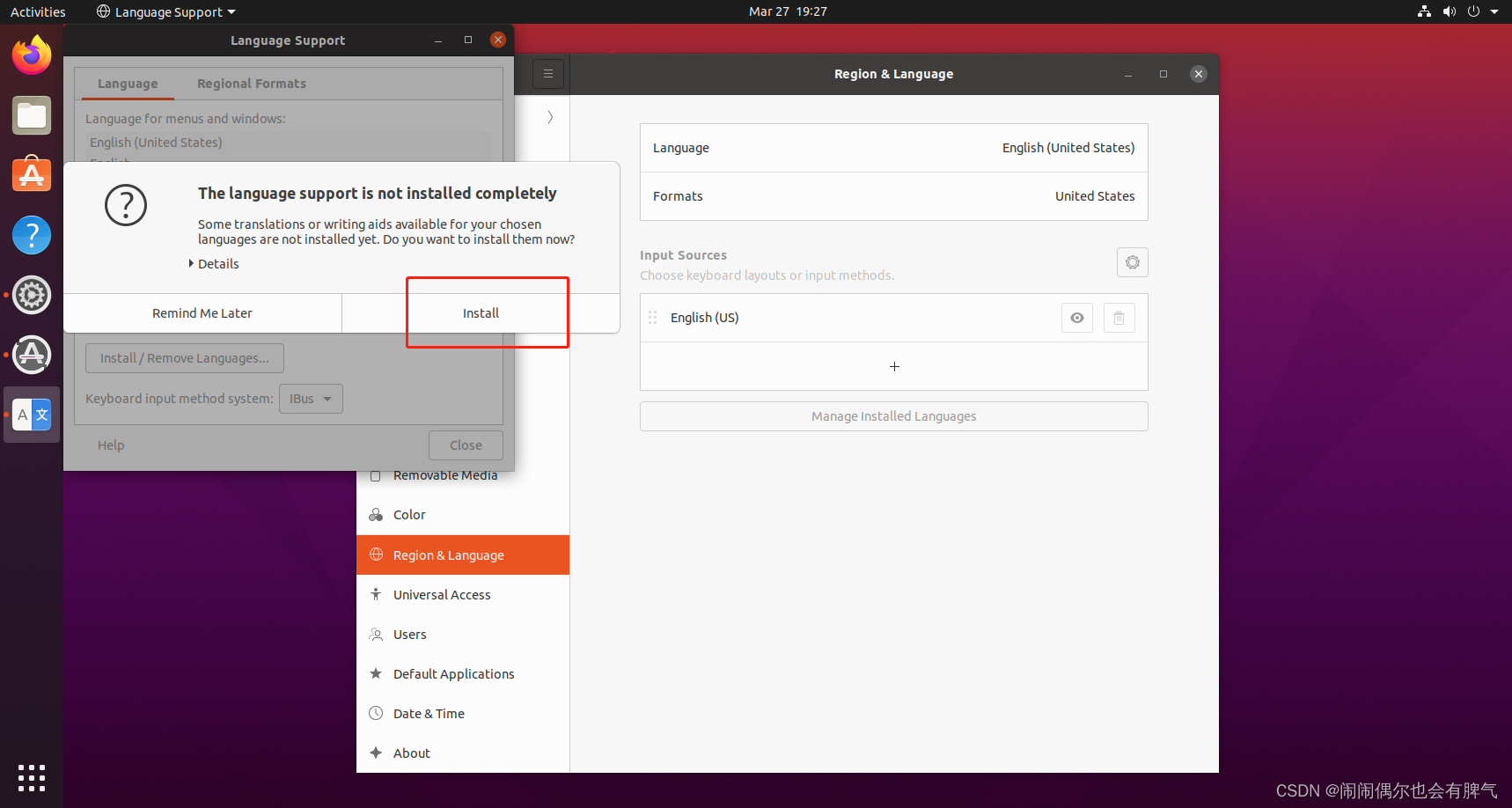Screen dimensions: 1512x808
Task: Select Date & Time in sidebar
Action: (463, 714)
